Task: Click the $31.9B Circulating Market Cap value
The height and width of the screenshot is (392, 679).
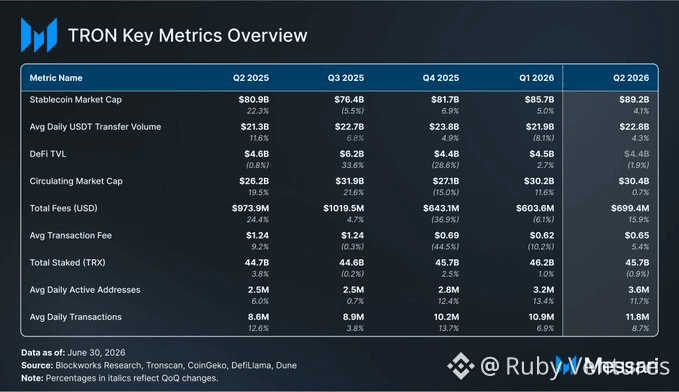Action: pyautogui.click(x=350, y=181)
